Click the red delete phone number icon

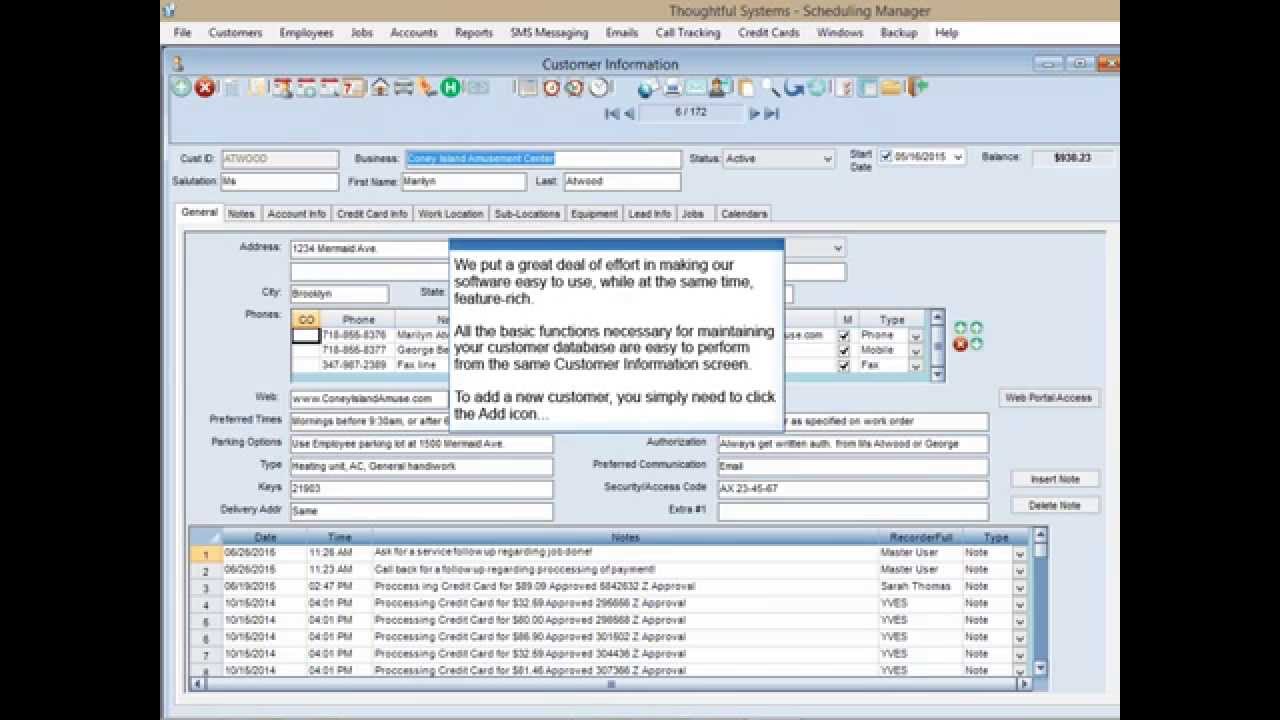tap(960, 344)
